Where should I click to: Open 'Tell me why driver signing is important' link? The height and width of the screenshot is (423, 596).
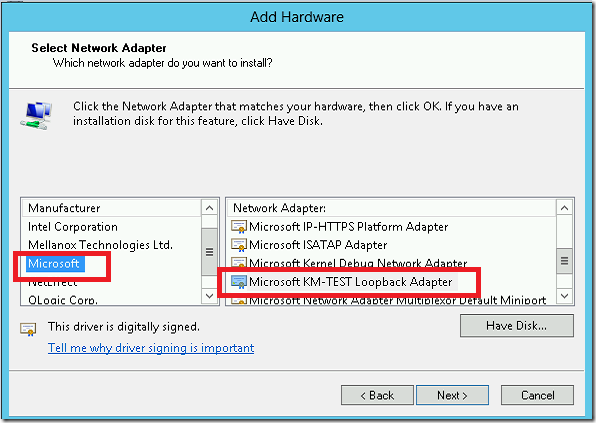click(x=151, y=348)
